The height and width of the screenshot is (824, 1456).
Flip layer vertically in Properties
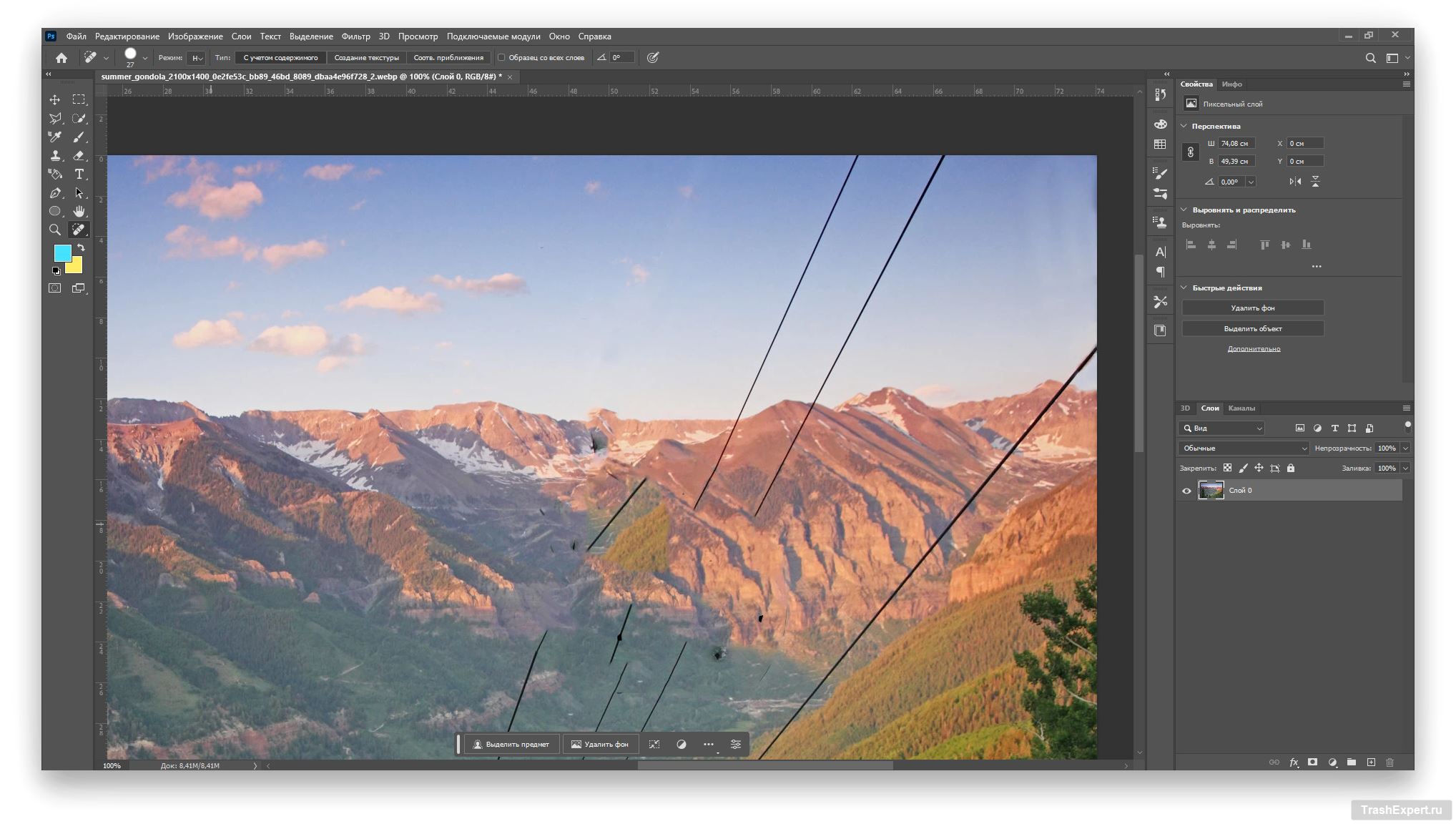pyautogui.click(x=1315, y=182)
